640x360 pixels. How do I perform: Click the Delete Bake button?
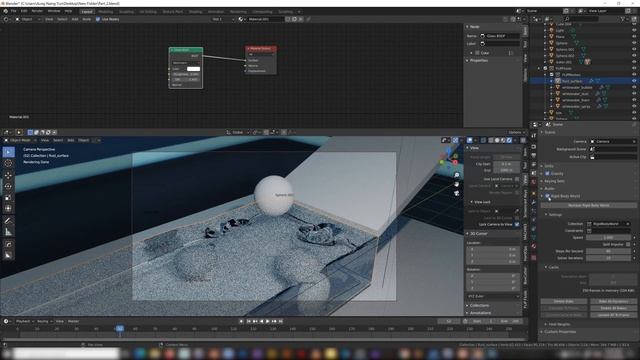point(564,302)
